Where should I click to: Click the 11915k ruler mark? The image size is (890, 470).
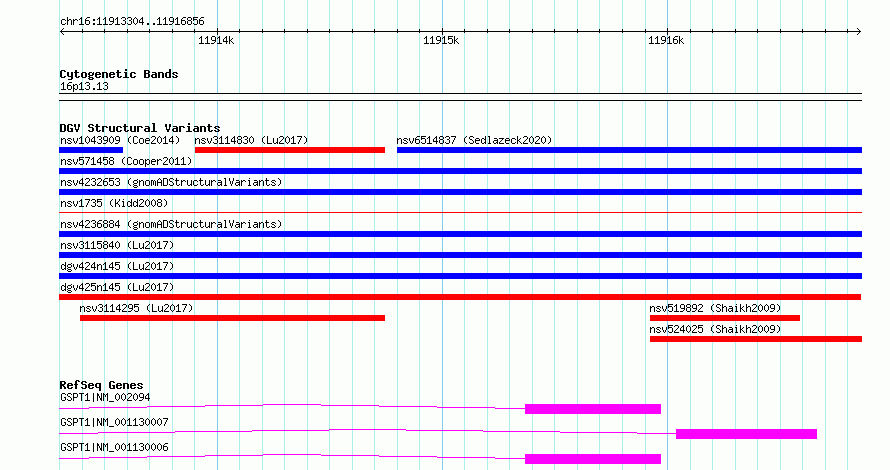point(441,40)
